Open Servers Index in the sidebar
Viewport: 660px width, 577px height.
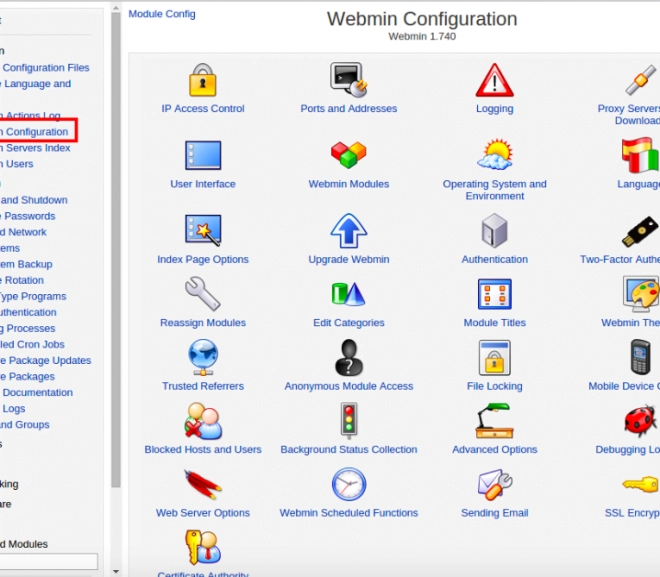point(35,148)
